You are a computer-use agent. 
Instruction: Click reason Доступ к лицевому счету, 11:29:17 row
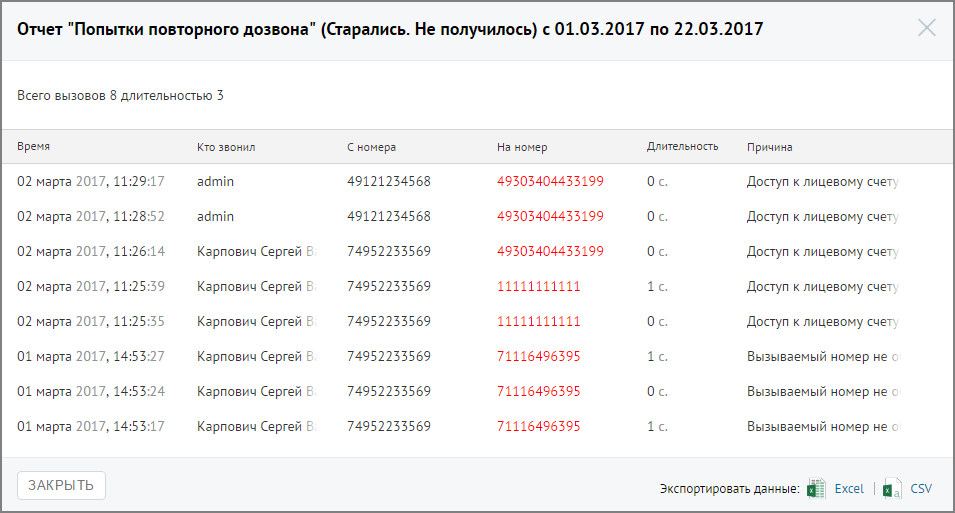823,182
